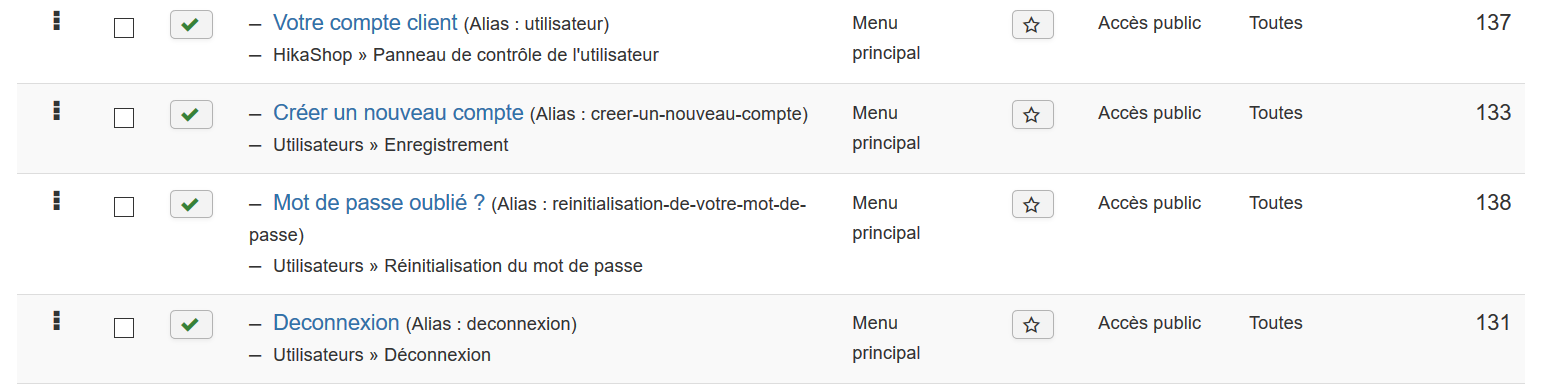Select the Deconnexion row checkbox
The image size is (1544, 385).
point(124,328)
